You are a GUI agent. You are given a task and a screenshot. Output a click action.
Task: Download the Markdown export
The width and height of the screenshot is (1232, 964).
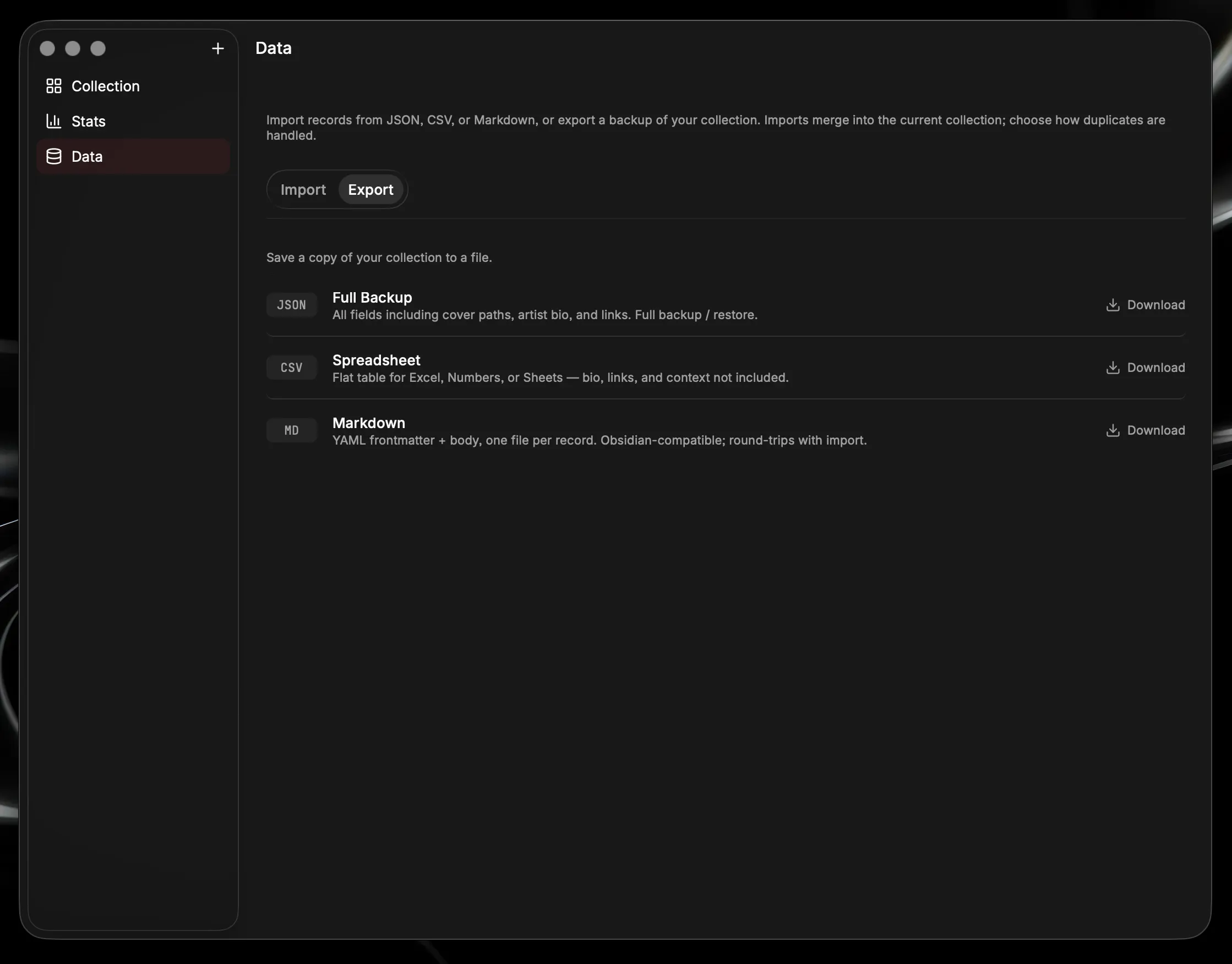(x=1145, y=430)
